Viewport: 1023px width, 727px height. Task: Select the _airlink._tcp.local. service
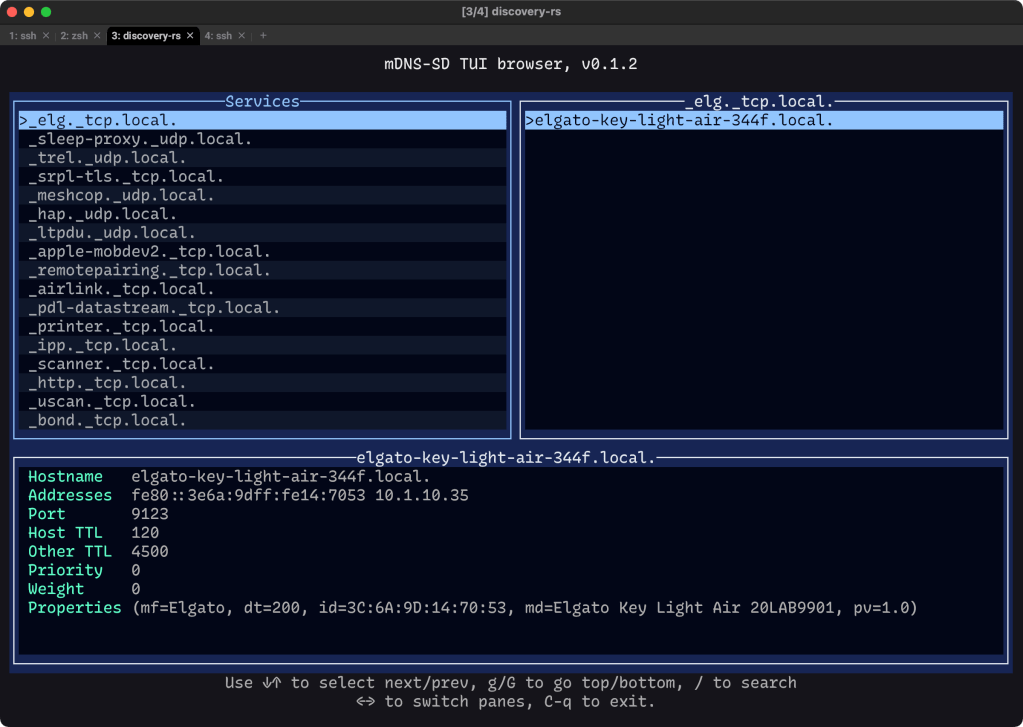(x=121, y=289)
